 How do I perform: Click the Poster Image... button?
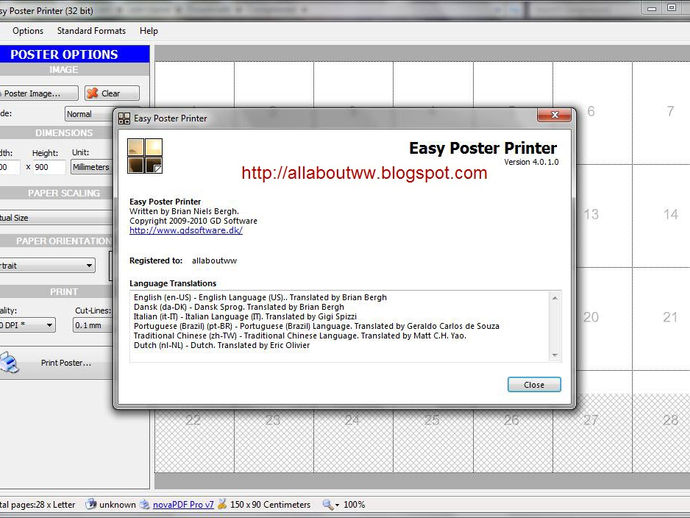tap(38, 93)
